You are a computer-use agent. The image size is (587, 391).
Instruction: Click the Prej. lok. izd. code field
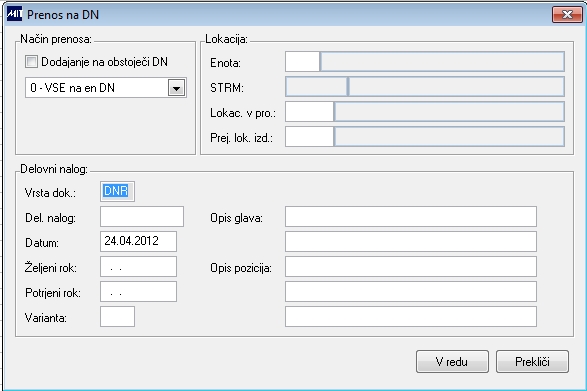(x=309, y=137)
